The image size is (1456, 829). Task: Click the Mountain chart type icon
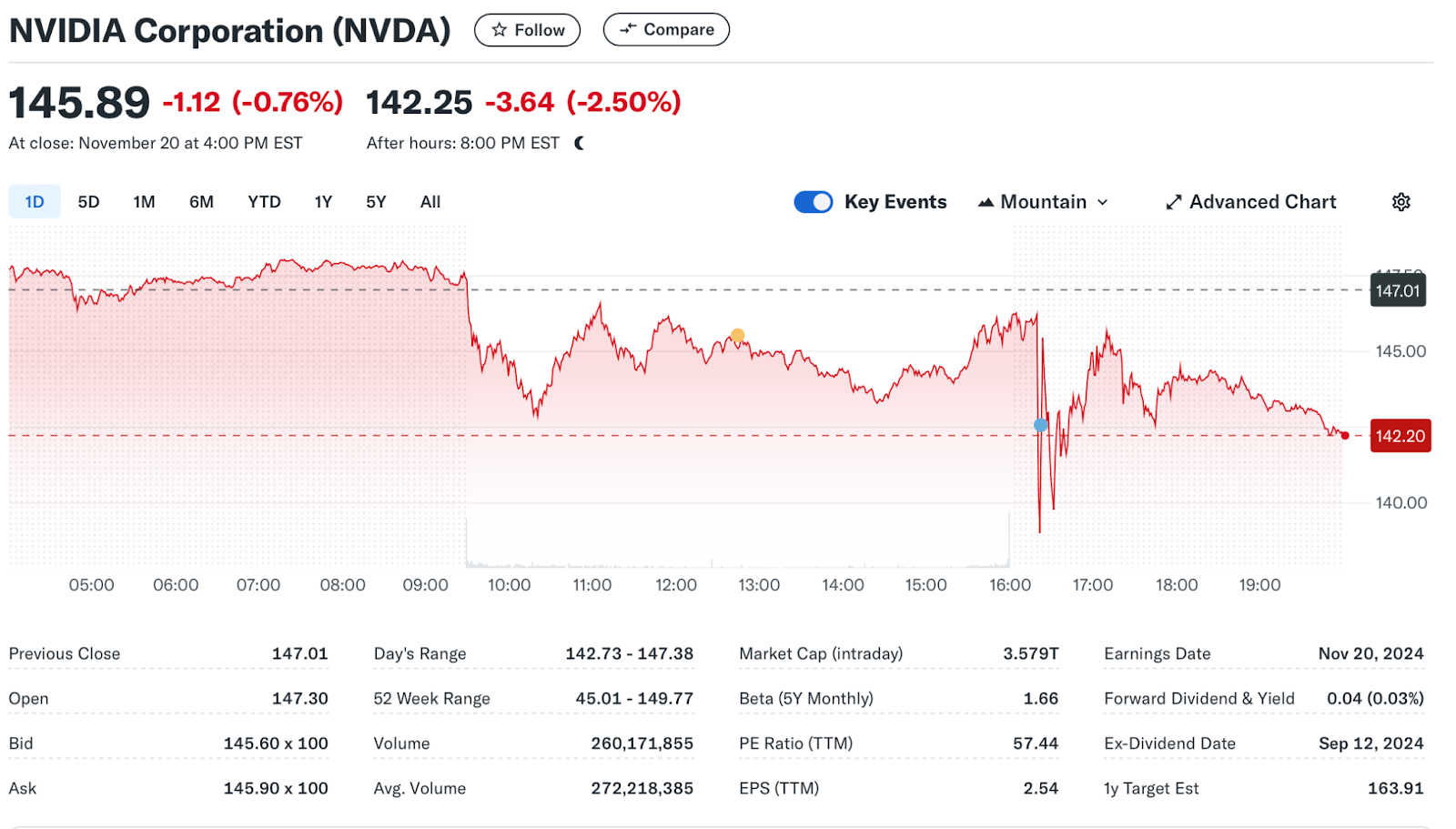986,202
